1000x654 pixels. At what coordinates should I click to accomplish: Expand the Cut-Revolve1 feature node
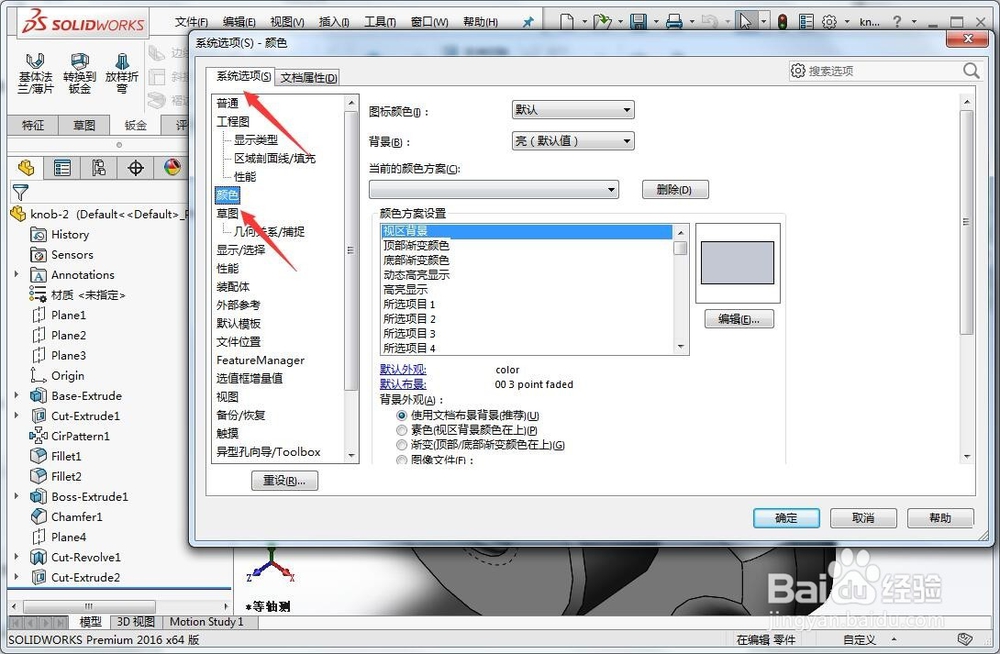[x=17, y=557]
